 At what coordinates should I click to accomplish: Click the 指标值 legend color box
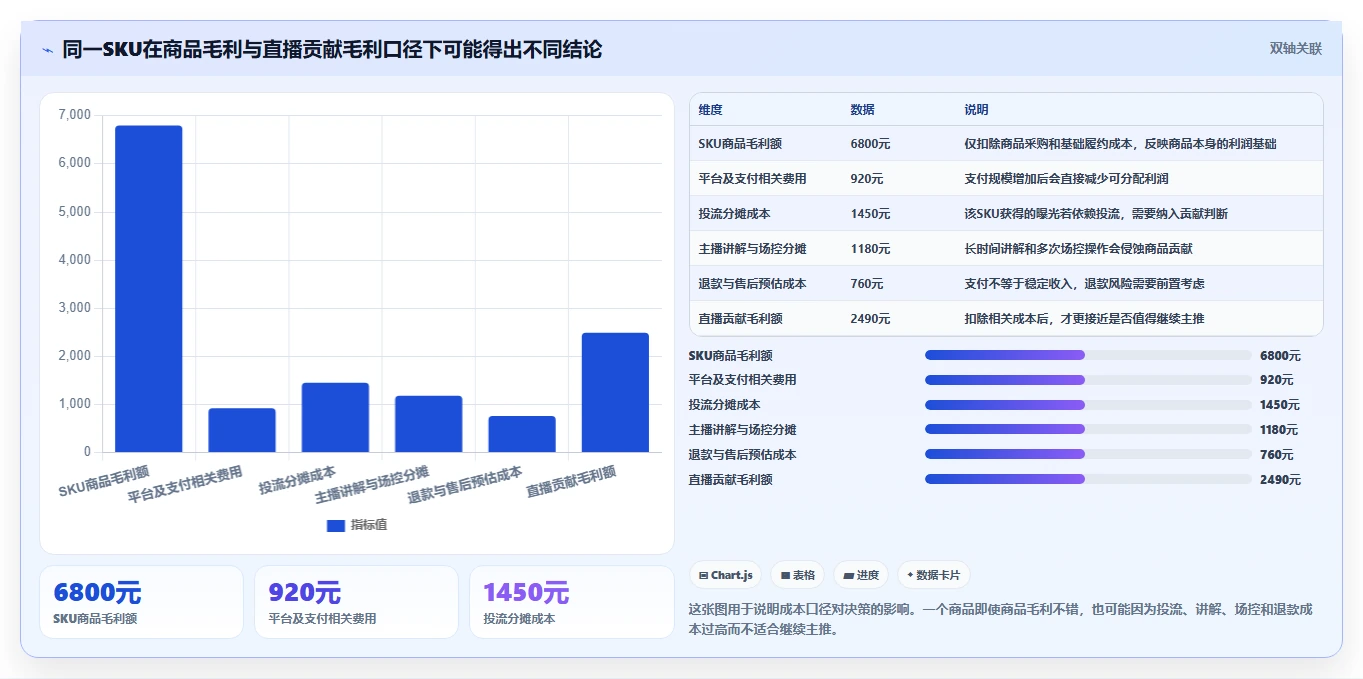pos(336,525)
